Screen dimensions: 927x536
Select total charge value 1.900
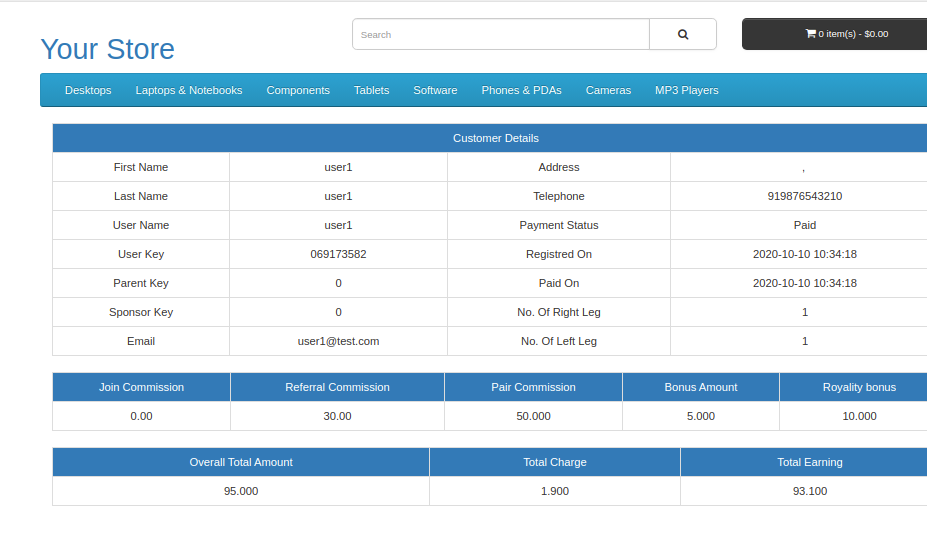pyautogui.click(x=555, y=491)
